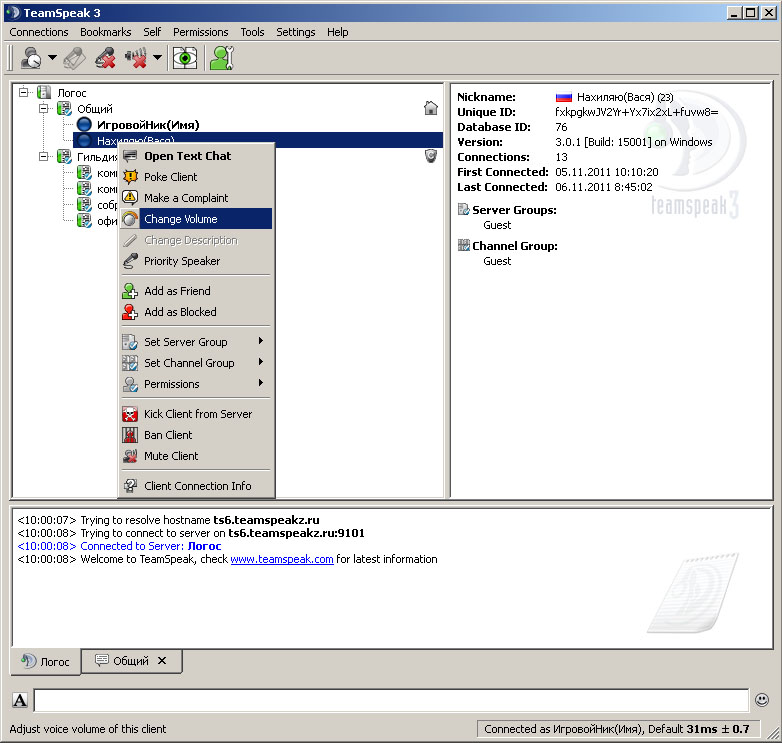The height and width of the screenshot is (743, 782).
Task: Click the Set Channel Group icon
Action: [x=130, y=363]
